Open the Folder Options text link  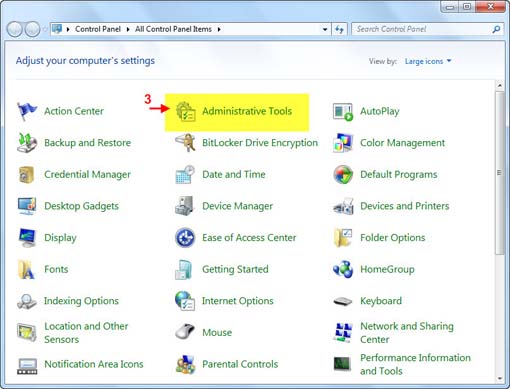tap(393, 238)
